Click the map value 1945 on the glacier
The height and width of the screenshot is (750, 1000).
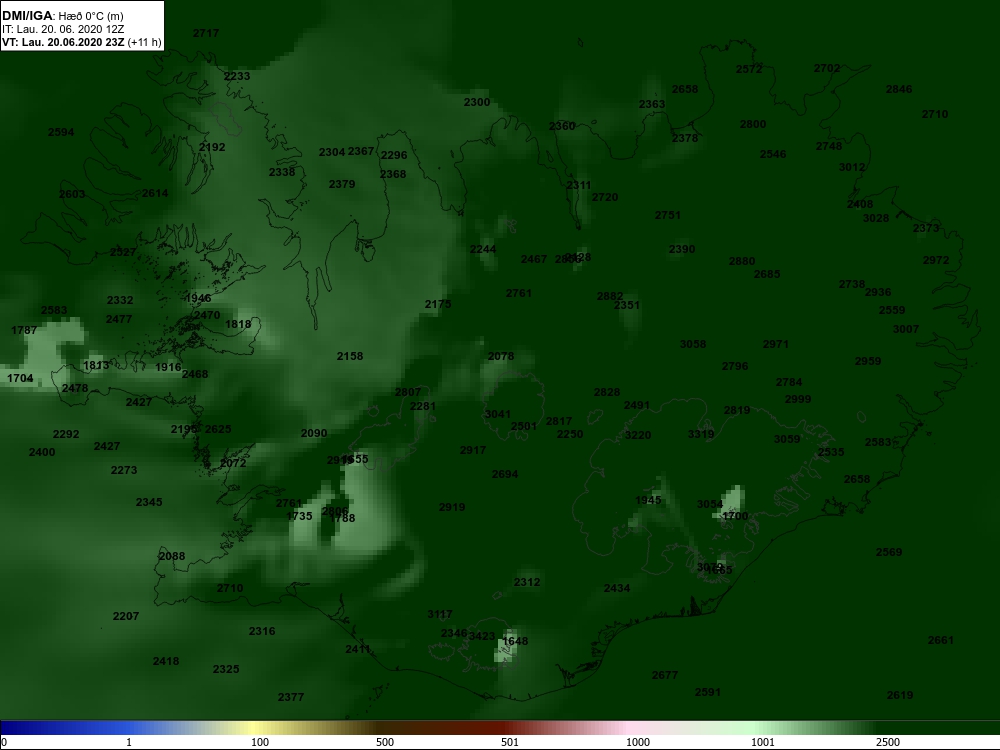(x=649, y=500)
